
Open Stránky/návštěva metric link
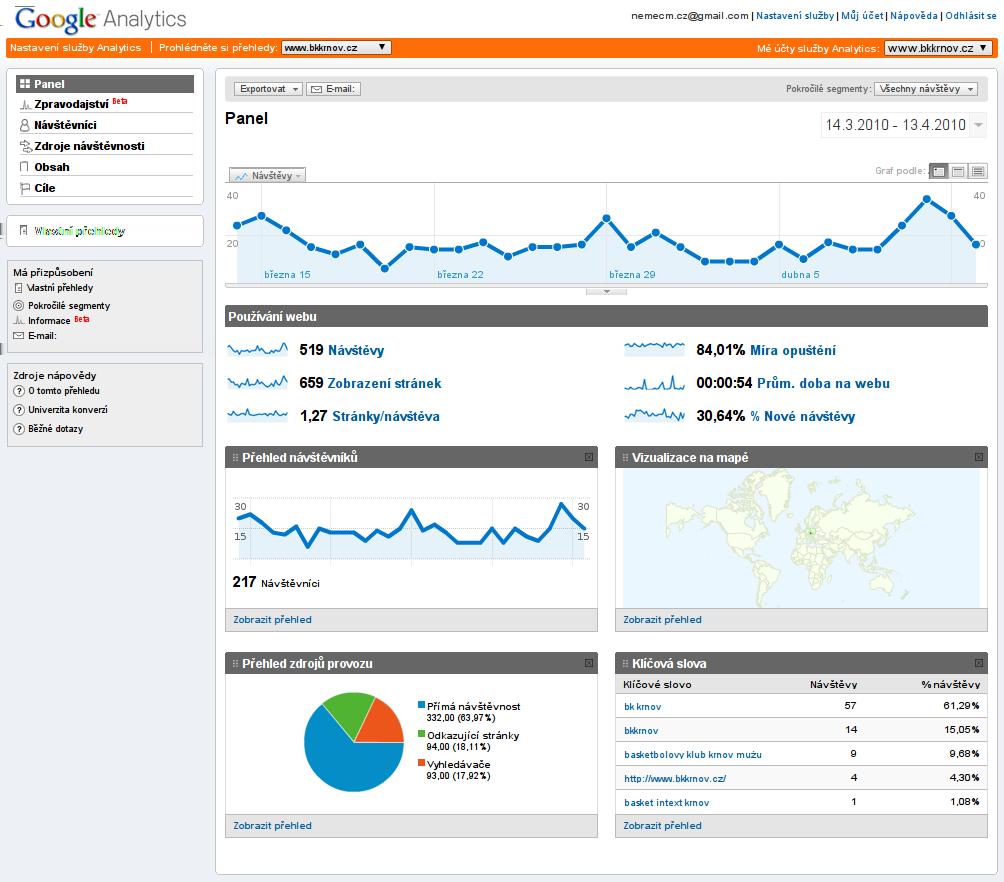coord(386,416)
